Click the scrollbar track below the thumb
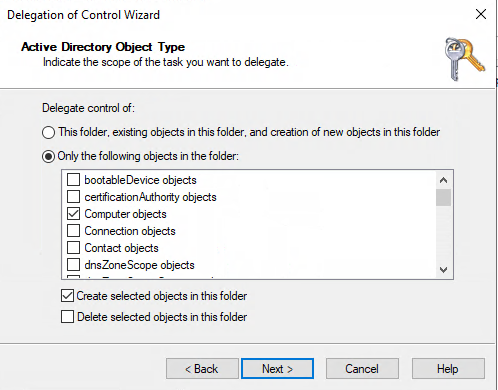Viewport: 498px width, 390px height. [x=443, y=234]
